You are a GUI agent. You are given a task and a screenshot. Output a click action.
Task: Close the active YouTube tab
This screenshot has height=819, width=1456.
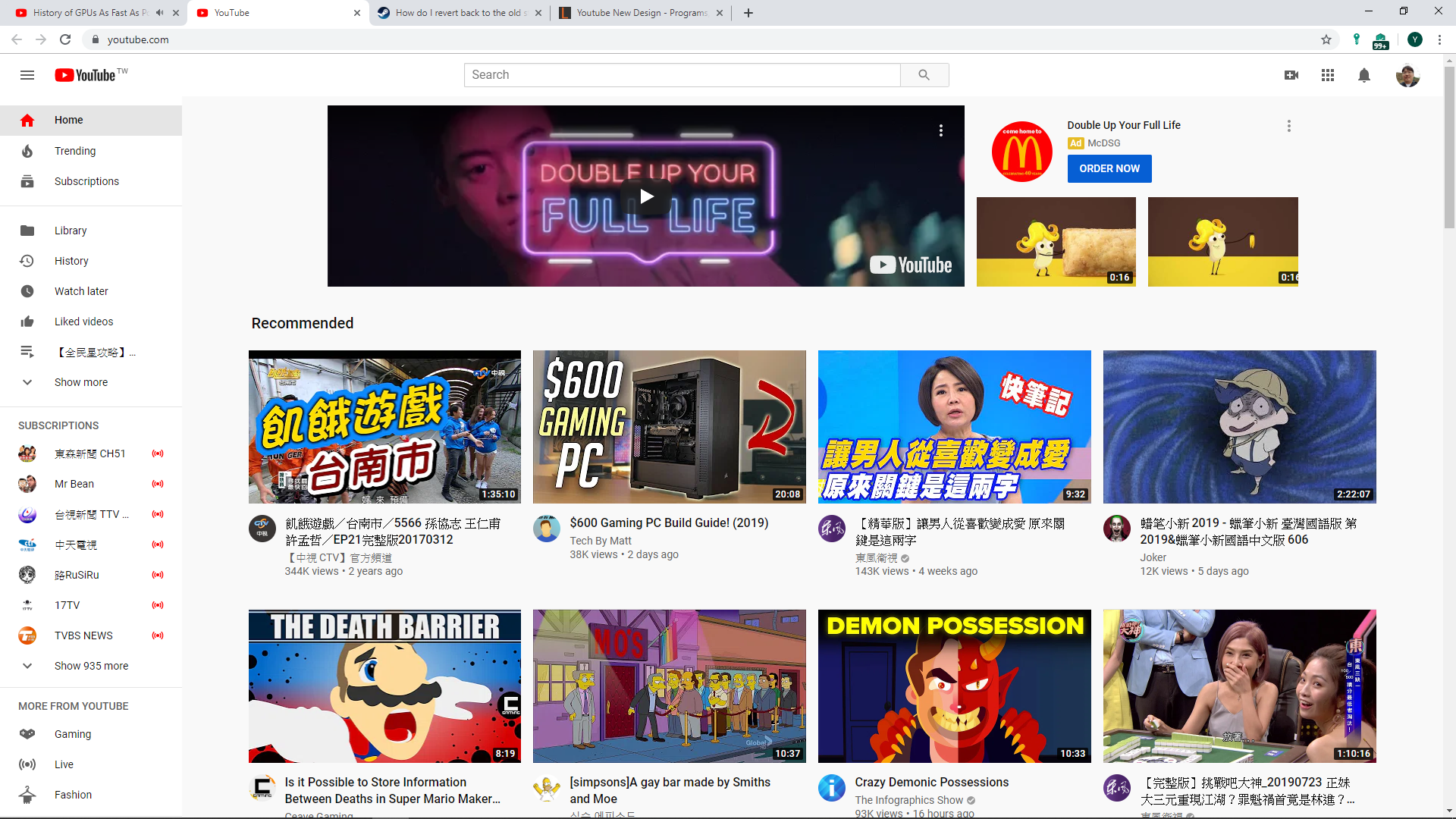click(357, 13)
